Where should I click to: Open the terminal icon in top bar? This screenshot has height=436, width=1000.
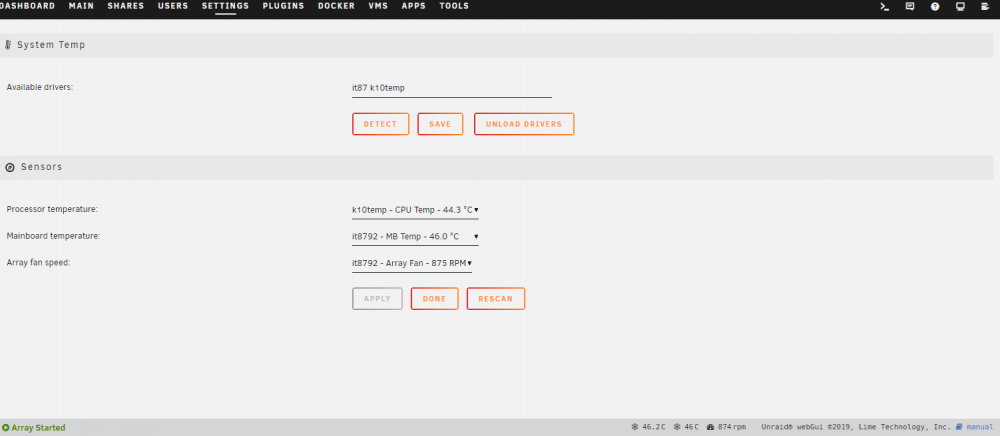885,6
